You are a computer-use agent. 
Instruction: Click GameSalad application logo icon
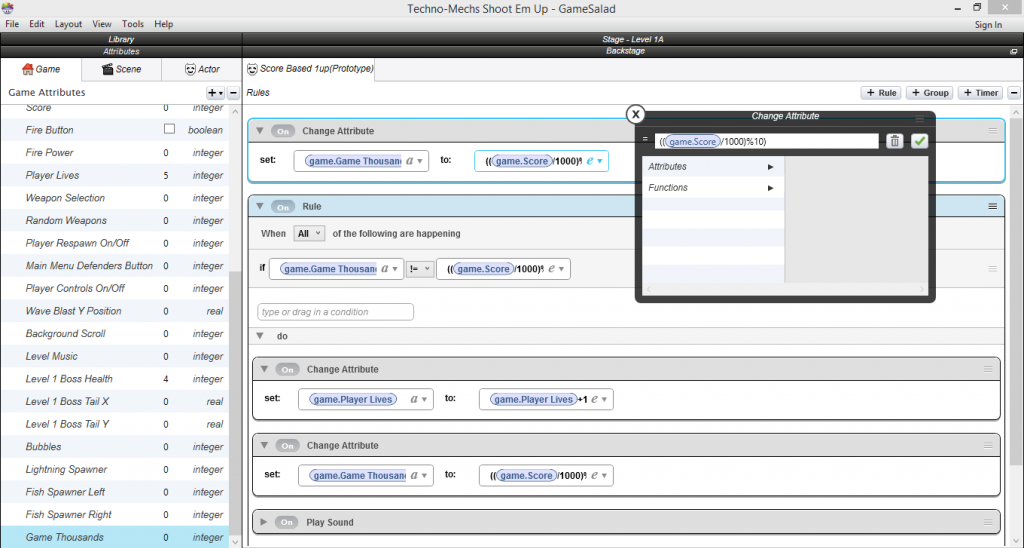pyautogui.click(x=7, y=8)
